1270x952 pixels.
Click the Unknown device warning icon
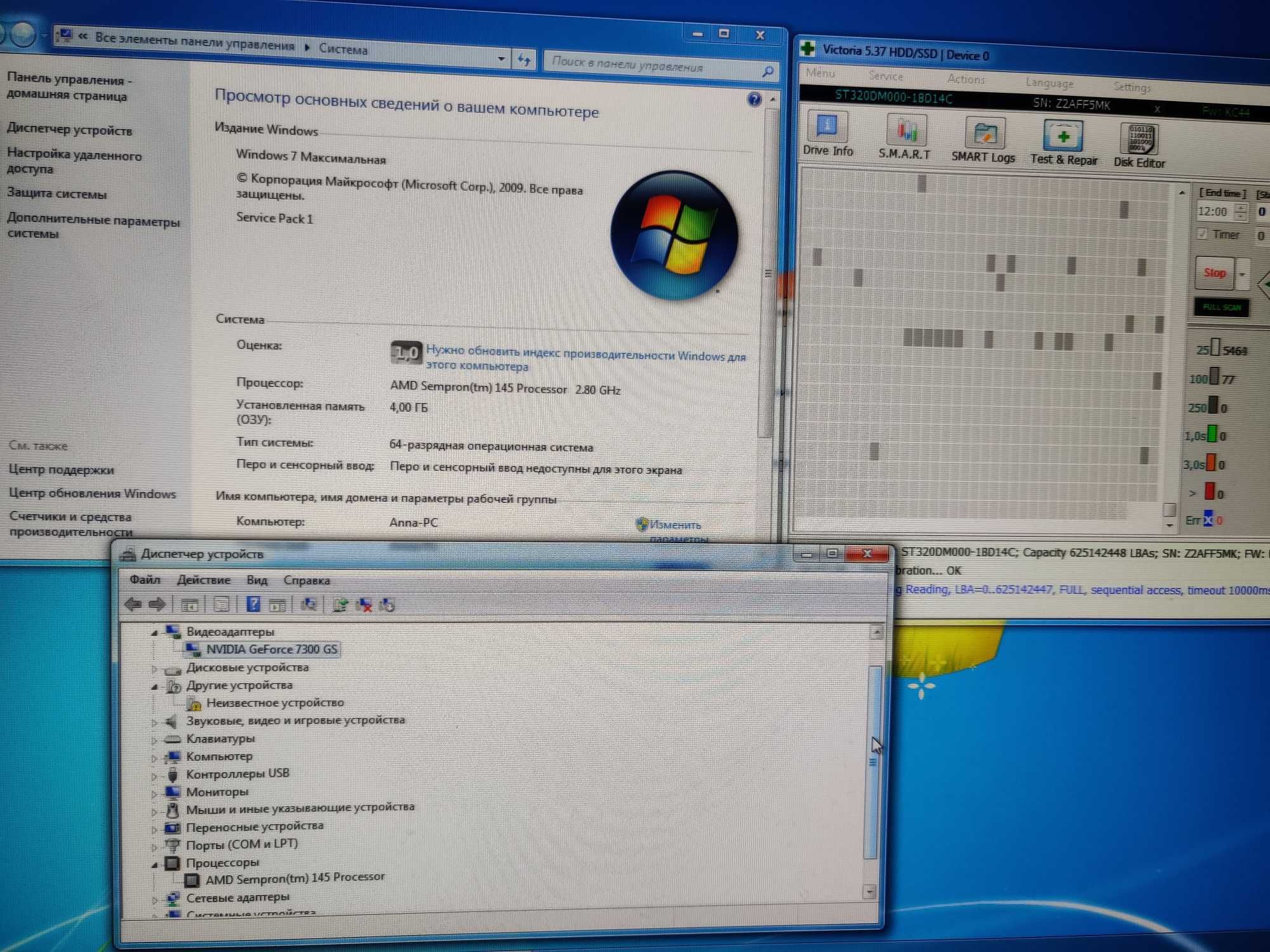pyautogui.click(x=194, y=703)
